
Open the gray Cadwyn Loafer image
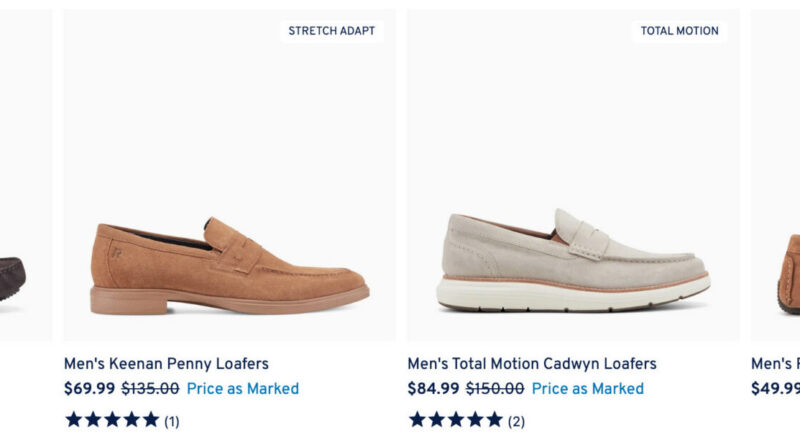coord(573,175)
